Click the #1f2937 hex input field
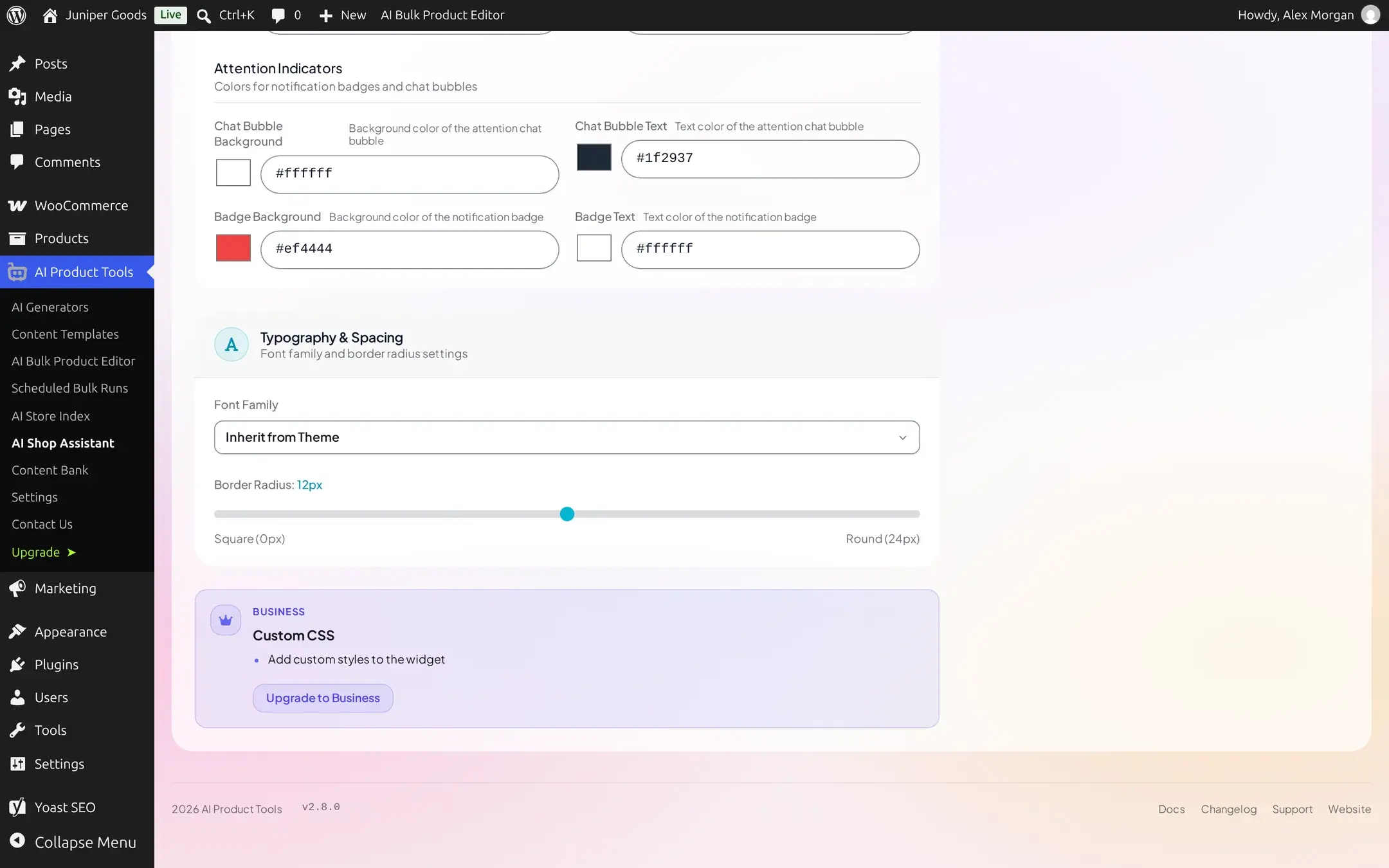The image size is (1389, 868). [x=770, y=159]
